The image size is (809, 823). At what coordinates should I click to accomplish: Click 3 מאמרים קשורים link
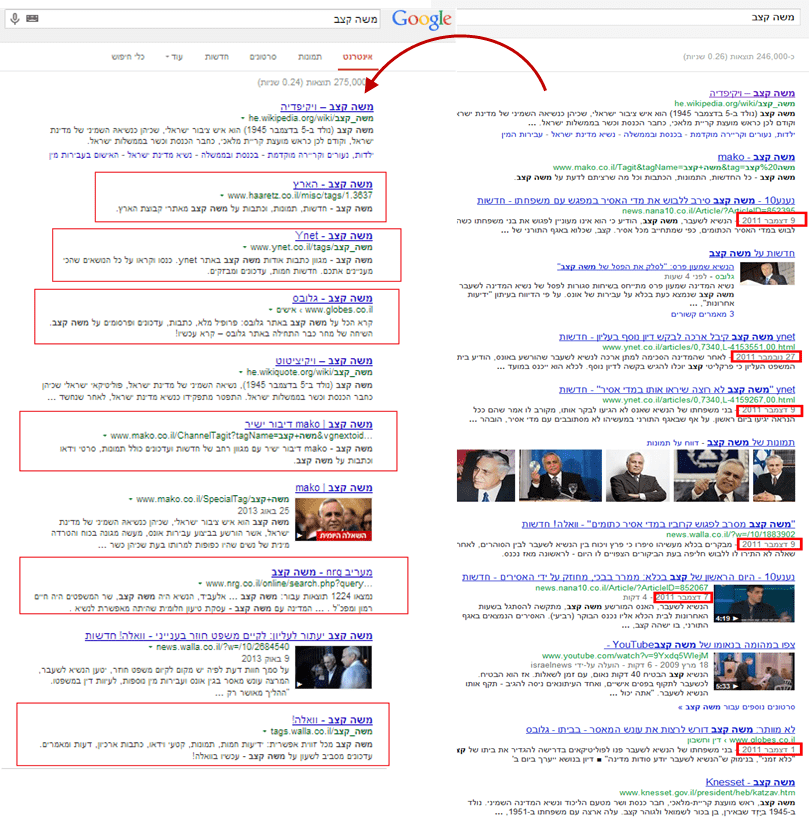[702, 314]
